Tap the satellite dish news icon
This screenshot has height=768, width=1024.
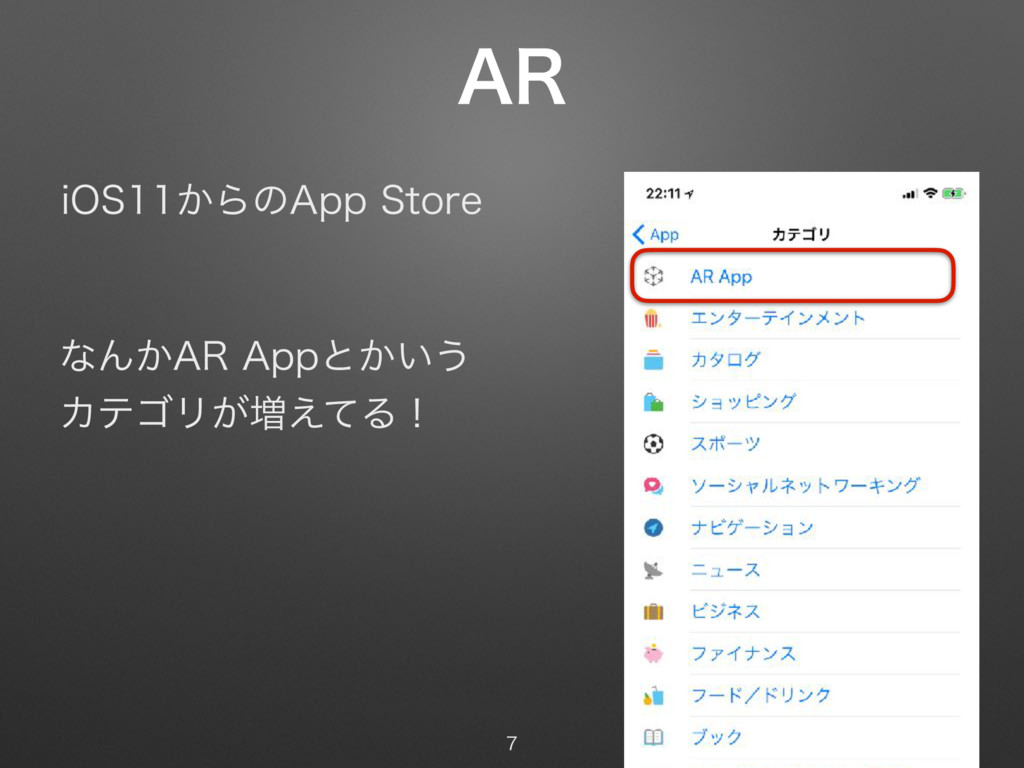click(x=653, y=569)
